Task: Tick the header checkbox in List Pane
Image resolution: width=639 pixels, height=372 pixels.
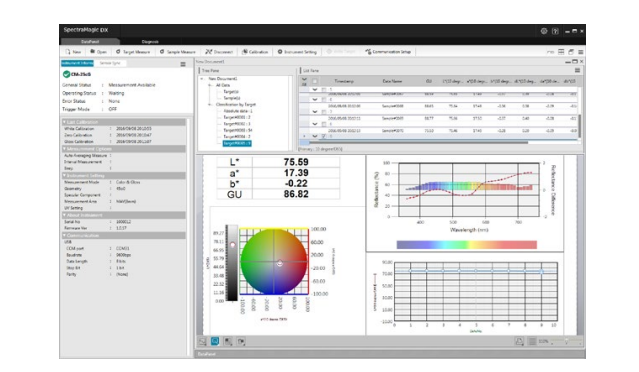Action: (315, 81)
